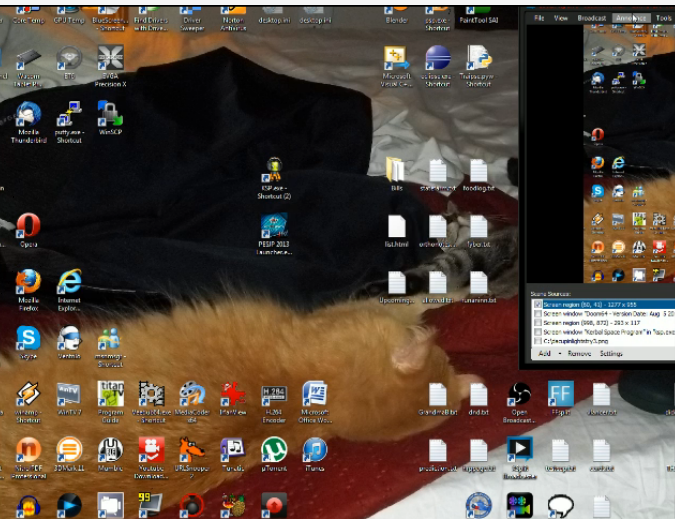Screen dimensions: 675x519
Task: Launch Ventrilo from desktop
Action: 69,343
